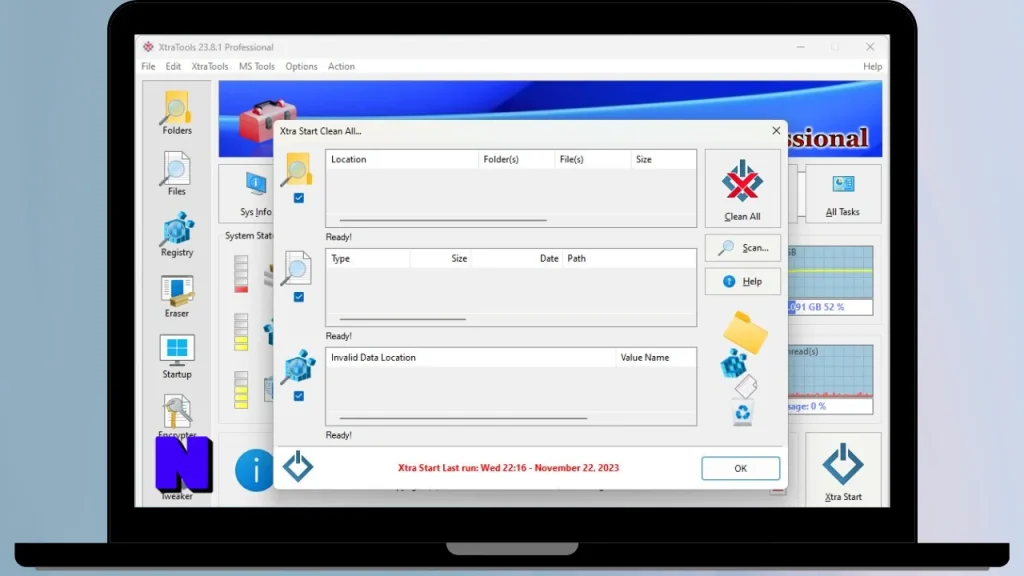1024x576 pixels.
Task: Open the File menu
Action: click(x=148, y=67)
